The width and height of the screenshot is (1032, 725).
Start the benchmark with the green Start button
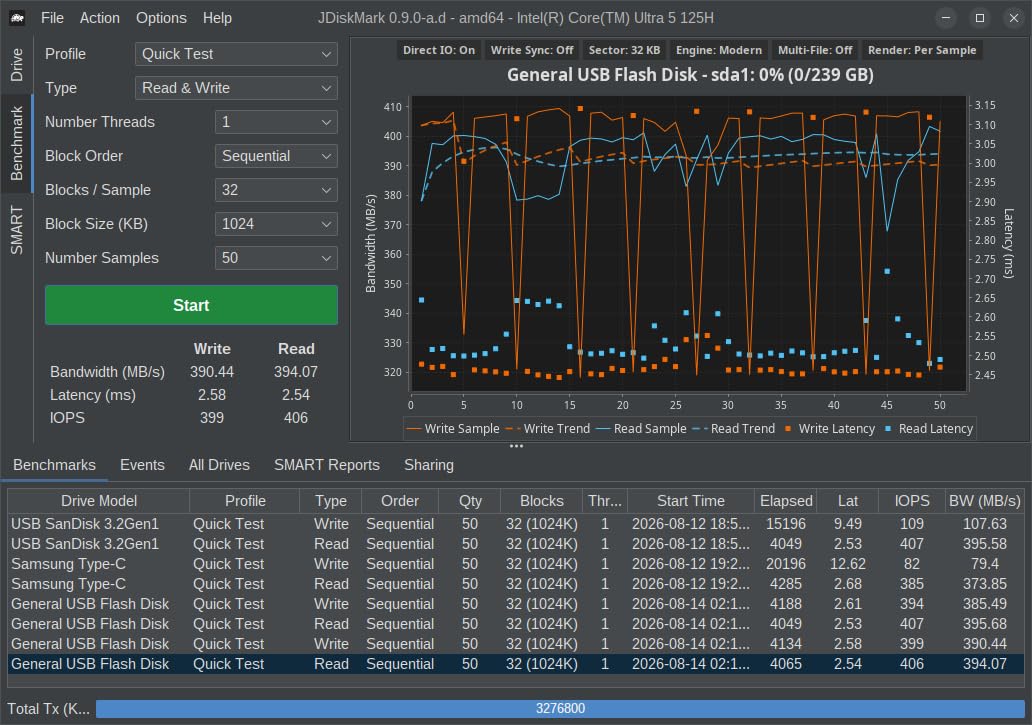[192, 305]
